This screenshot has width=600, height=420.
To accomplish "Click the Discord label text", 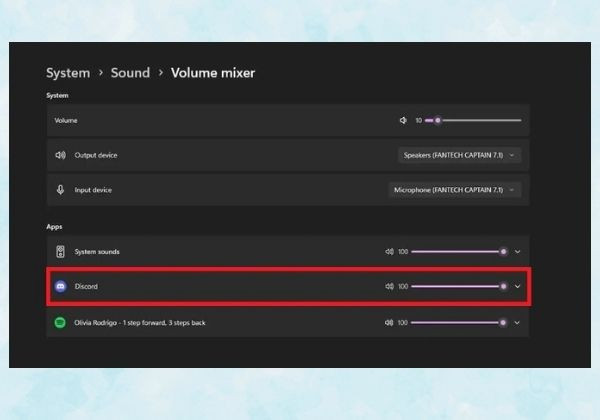I will 86,286.
